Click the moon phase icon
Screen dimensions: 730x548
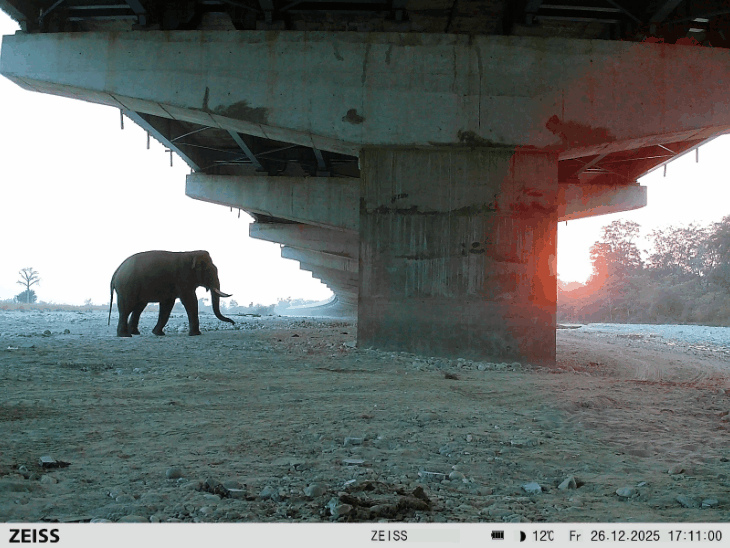(522, 536)
